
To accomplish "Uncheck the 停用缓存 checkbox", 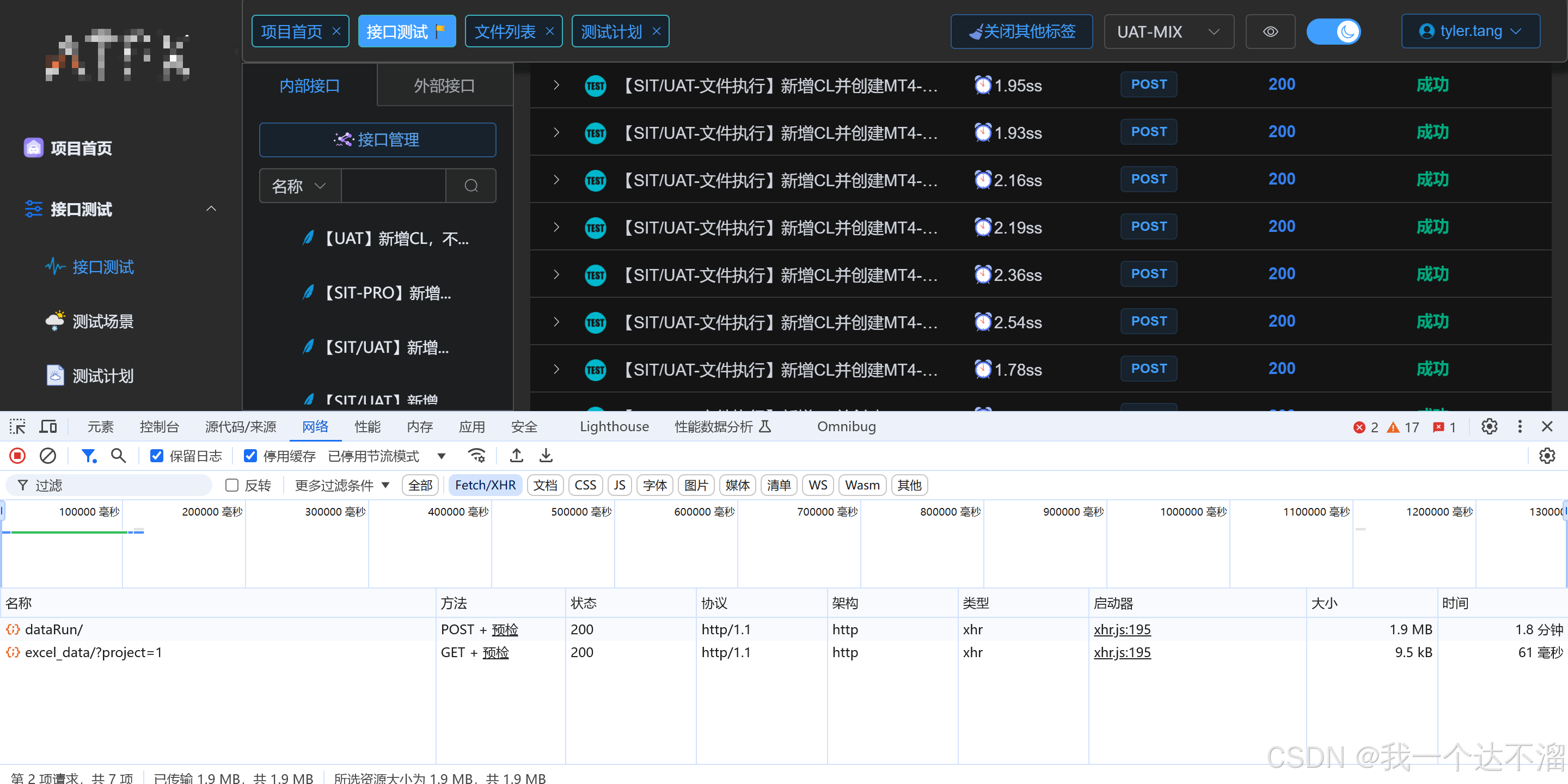I will [x=250, y=456].
